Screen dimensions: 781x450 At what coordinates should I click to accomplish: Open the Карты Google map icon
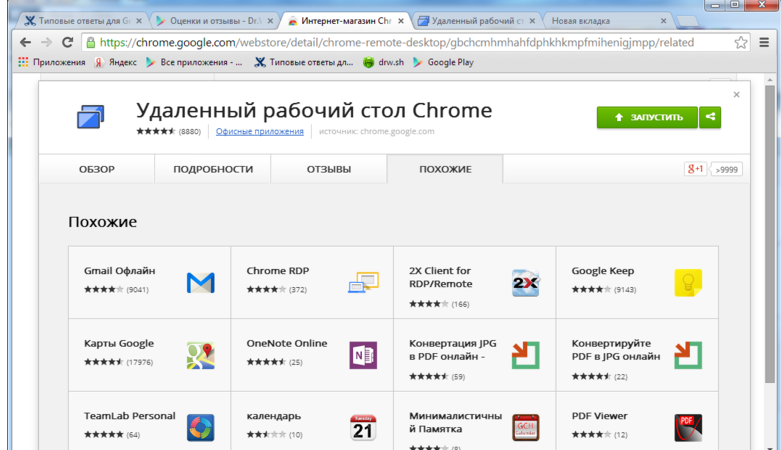point(201,355)
